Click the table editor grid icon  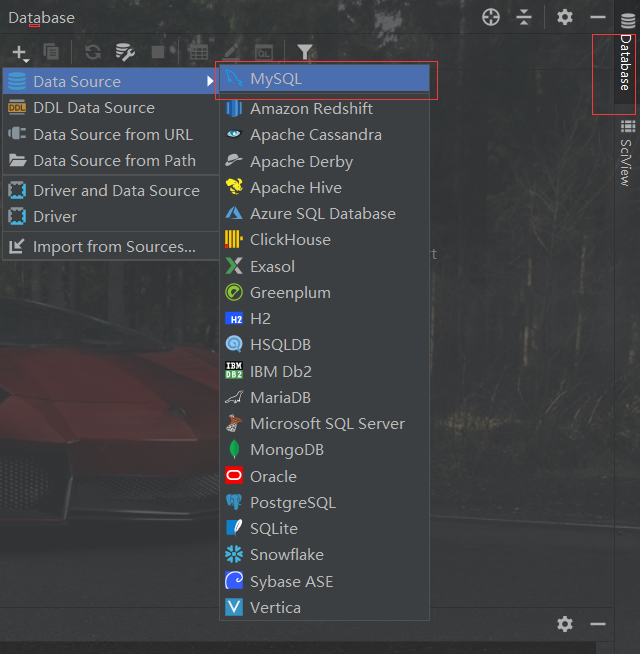click(199, 52)
